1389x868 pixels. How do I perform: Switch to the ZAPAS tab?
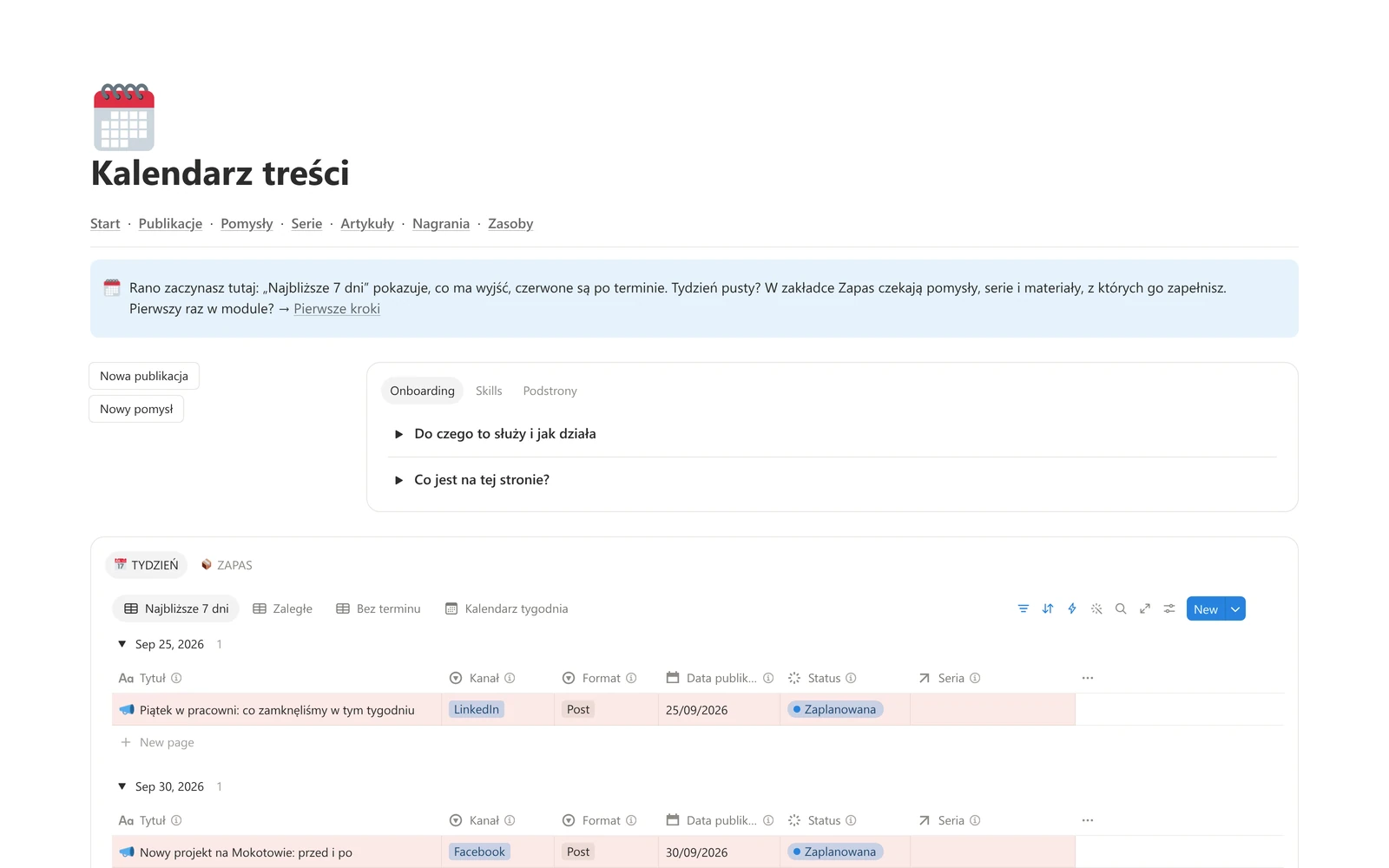click(x=227, y=565)
